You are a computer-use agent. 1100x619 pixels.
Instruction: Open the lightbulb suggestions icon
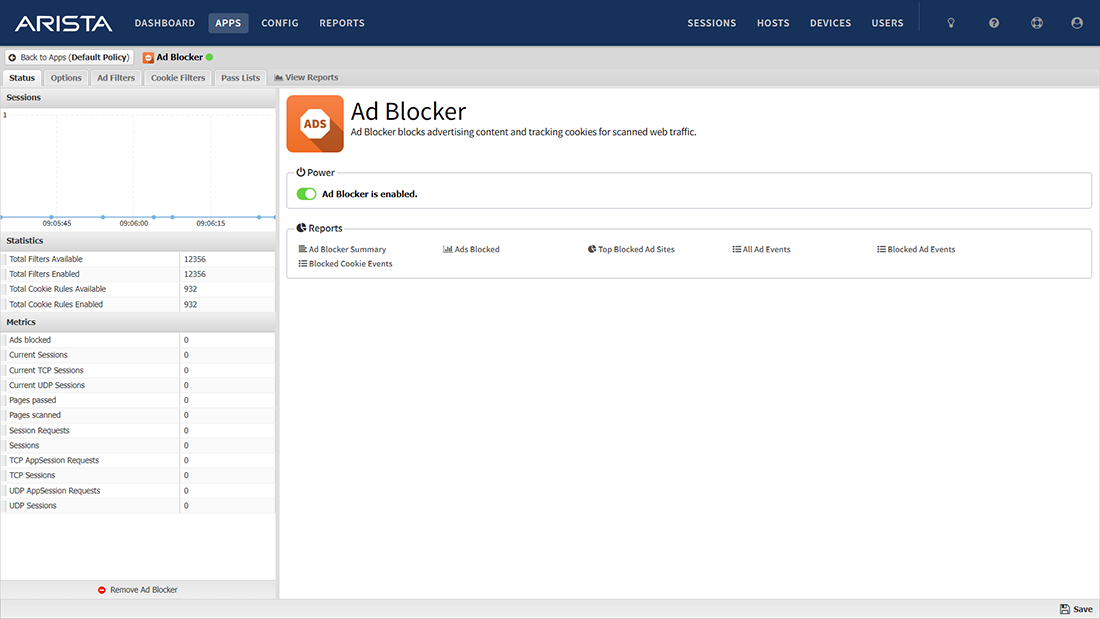pyautogui.click(x=951, y=23)
